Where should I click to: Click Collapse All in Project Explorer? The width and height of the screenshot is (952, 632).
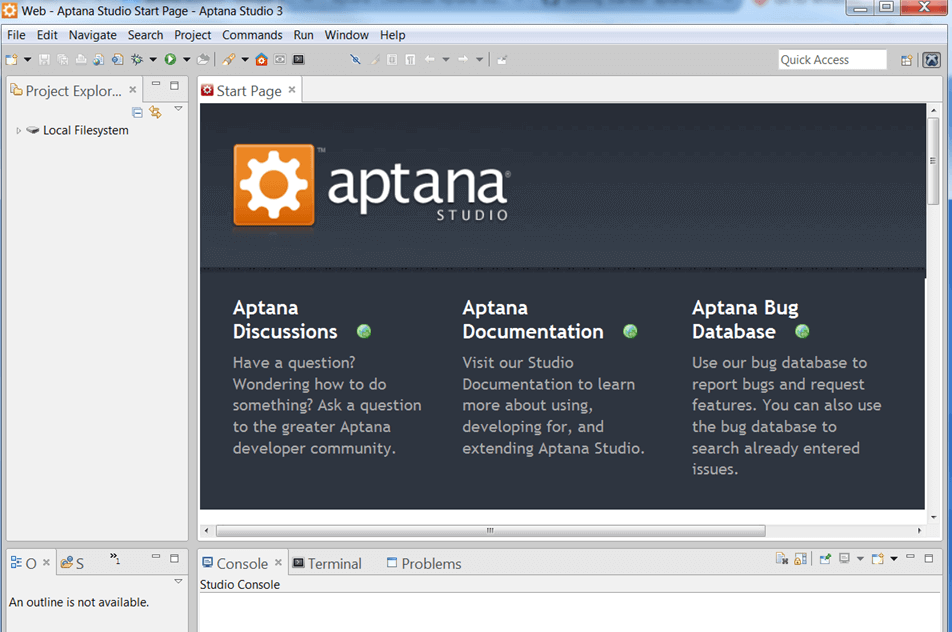[x=138, y=112]
